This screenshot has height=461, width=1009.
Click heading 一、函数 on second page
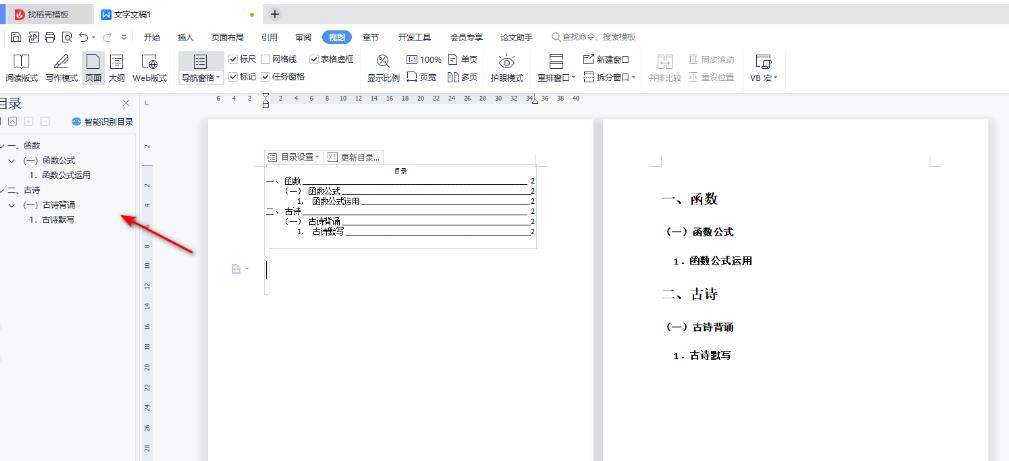pos(689,200)
